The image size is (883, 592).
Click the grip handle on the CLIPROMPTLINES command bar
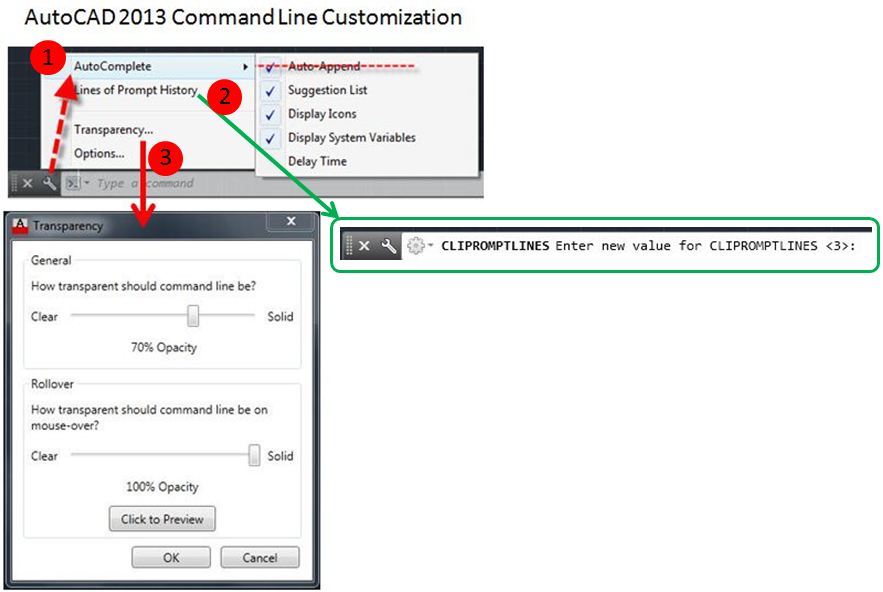point(348,245)
